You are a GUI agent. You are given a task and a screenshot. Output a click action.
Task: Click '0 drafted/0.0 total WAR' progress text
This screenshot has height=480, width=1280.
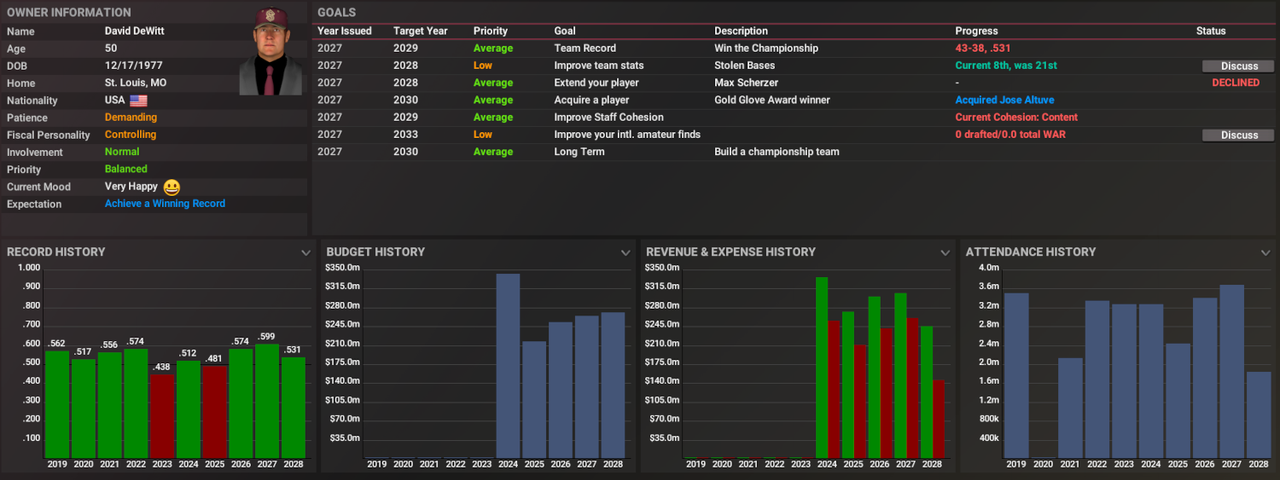pyautogui.click(x=1014, y=135)
